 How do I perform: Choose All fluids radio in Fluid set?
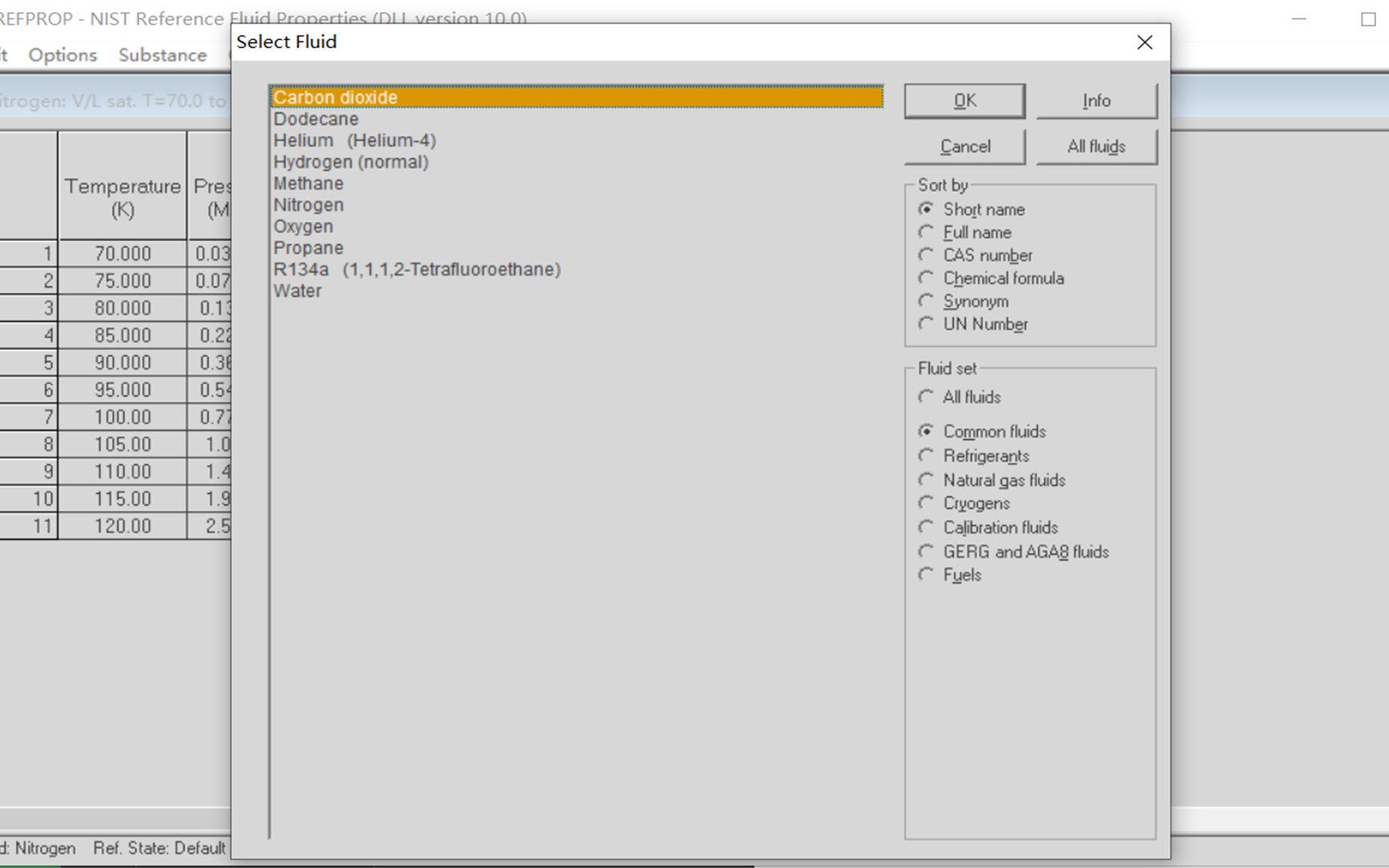pyautogui.click(x=960, y=397)
